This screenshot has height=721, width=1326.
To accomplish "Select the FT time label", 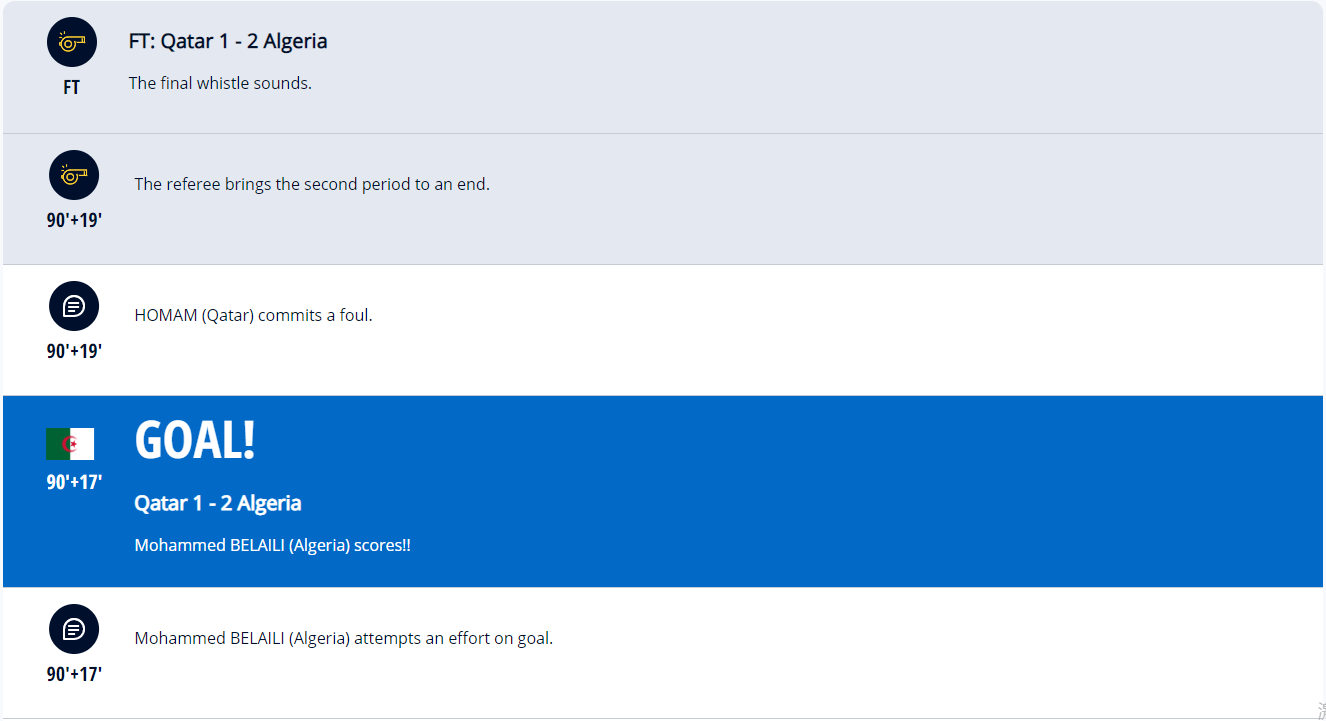I will pos(72,88).
